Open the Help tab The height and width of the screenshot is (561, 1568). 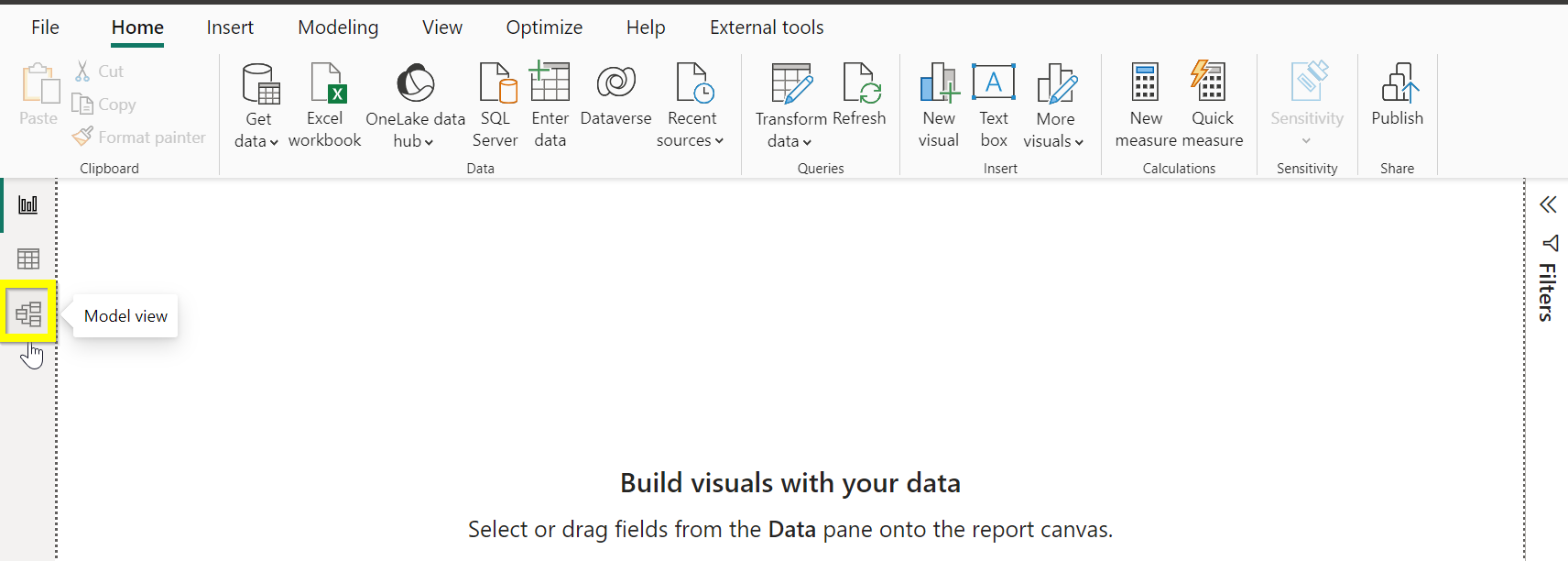coord(646,27)
